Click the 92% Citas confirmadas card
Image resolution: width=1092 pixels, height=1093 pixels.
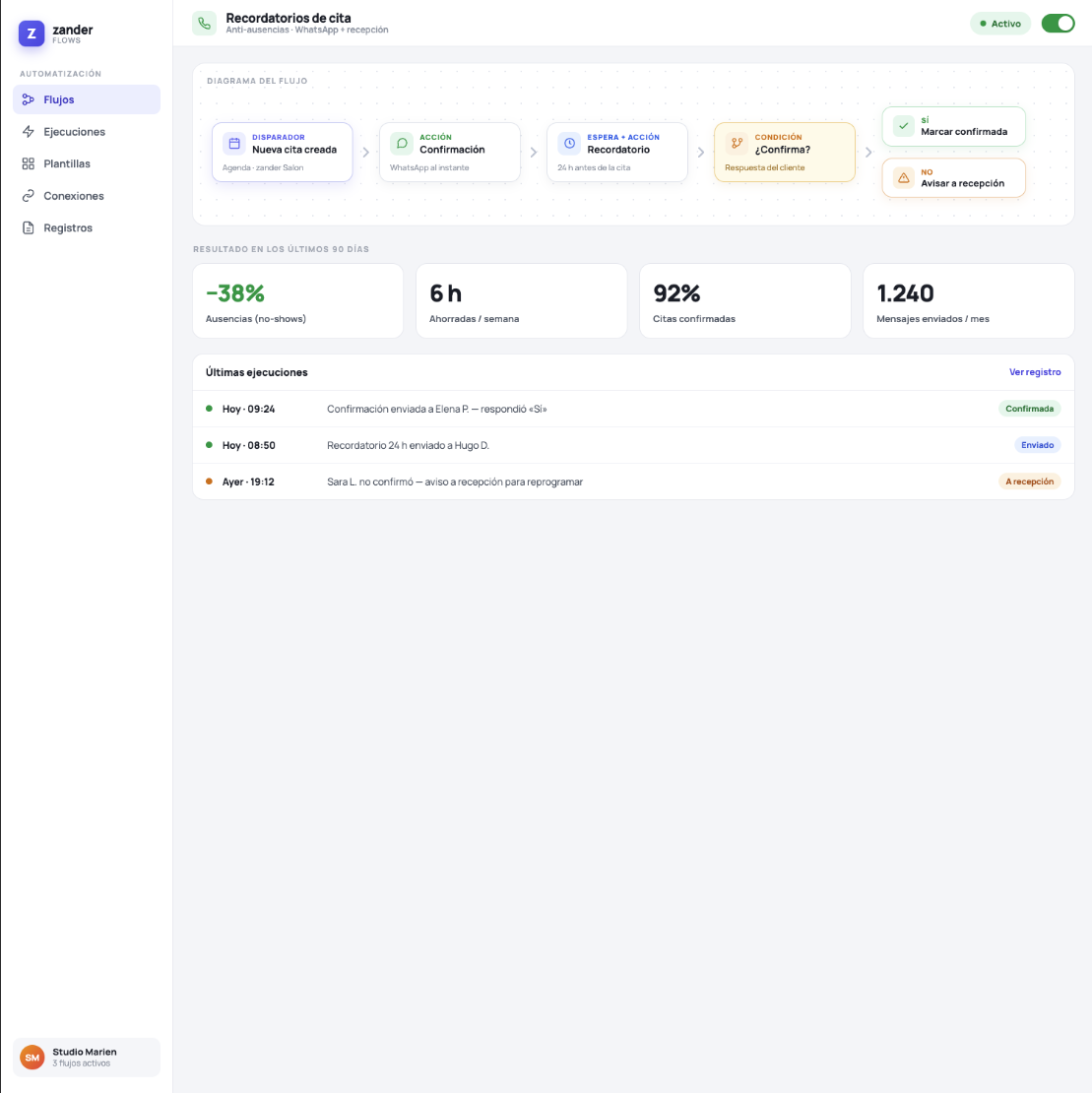pos(745,301)
